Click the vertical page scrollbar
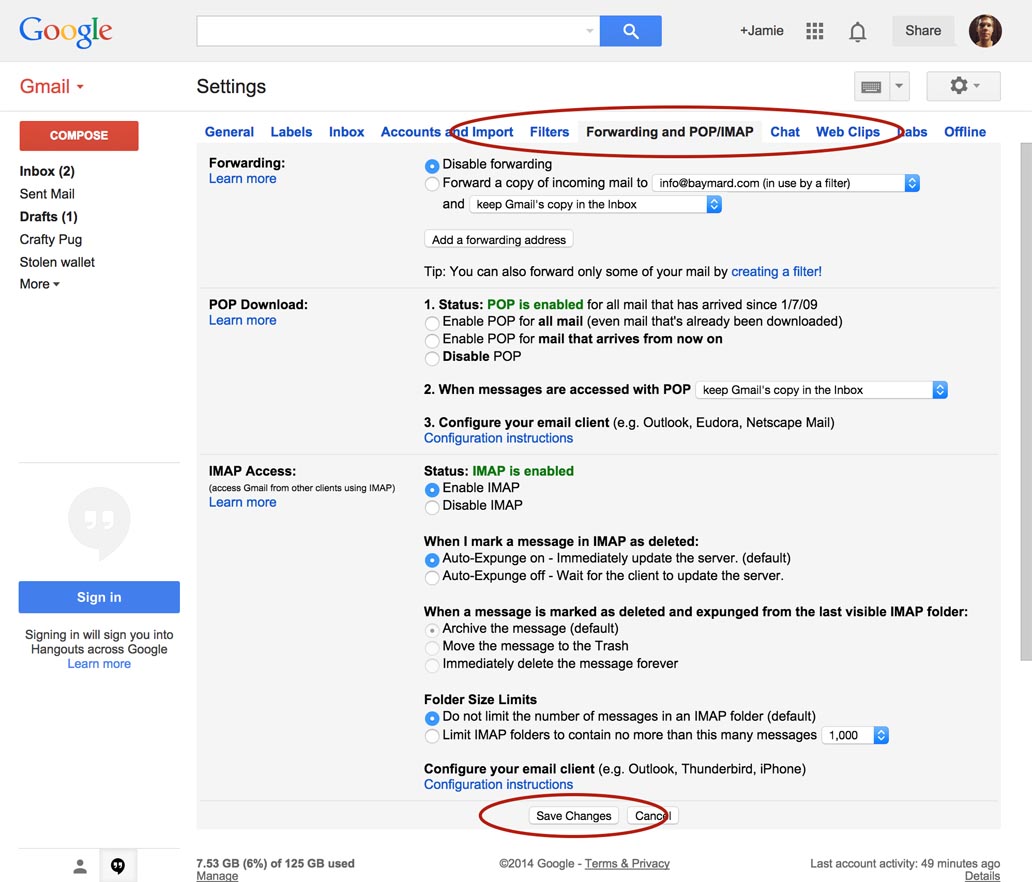 tap(1025, 400)
